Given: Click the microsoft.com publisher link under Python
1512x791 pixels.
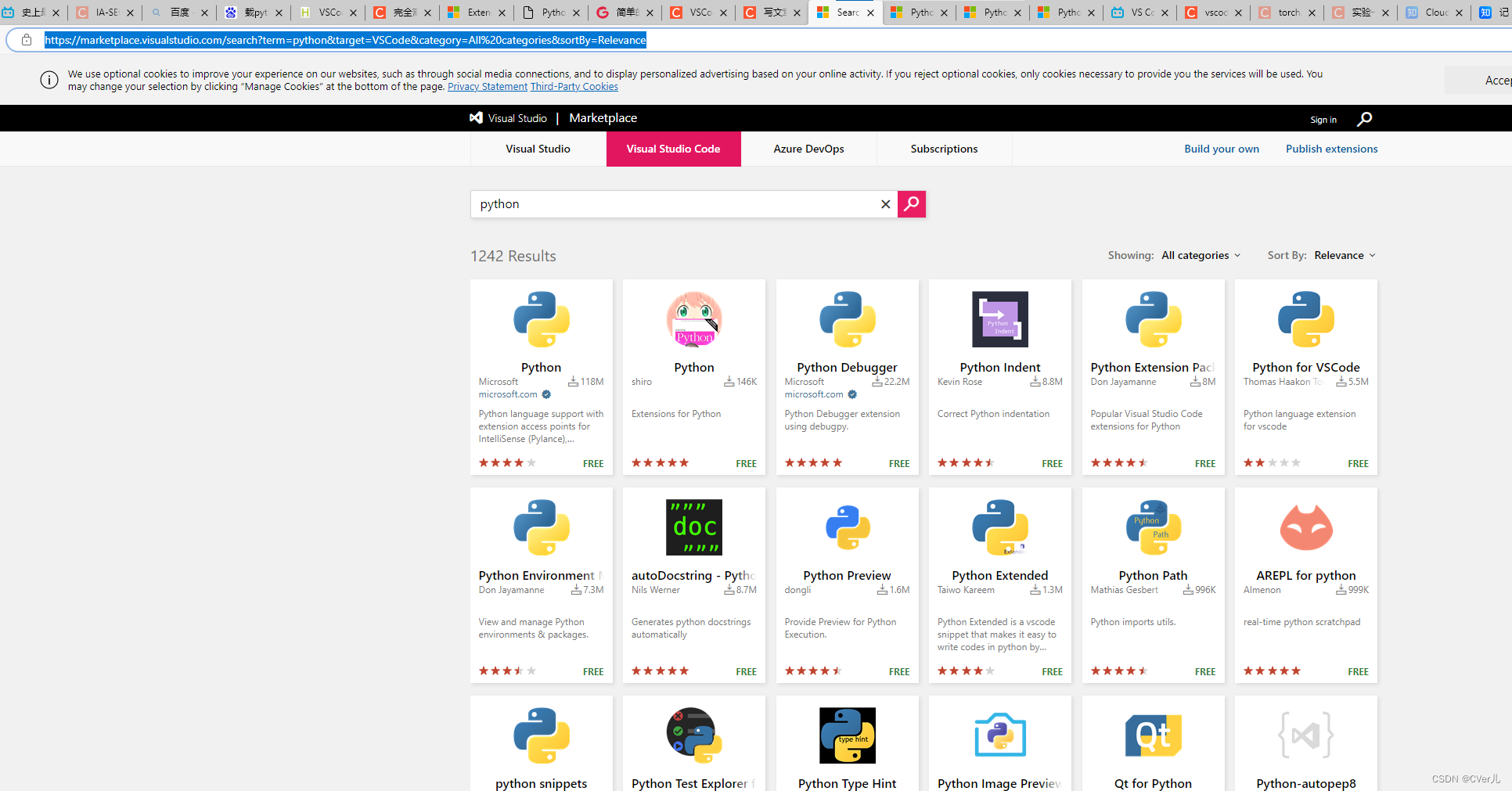Looking at the screenshot, I should pyautogui.click(x=508, y=394).
